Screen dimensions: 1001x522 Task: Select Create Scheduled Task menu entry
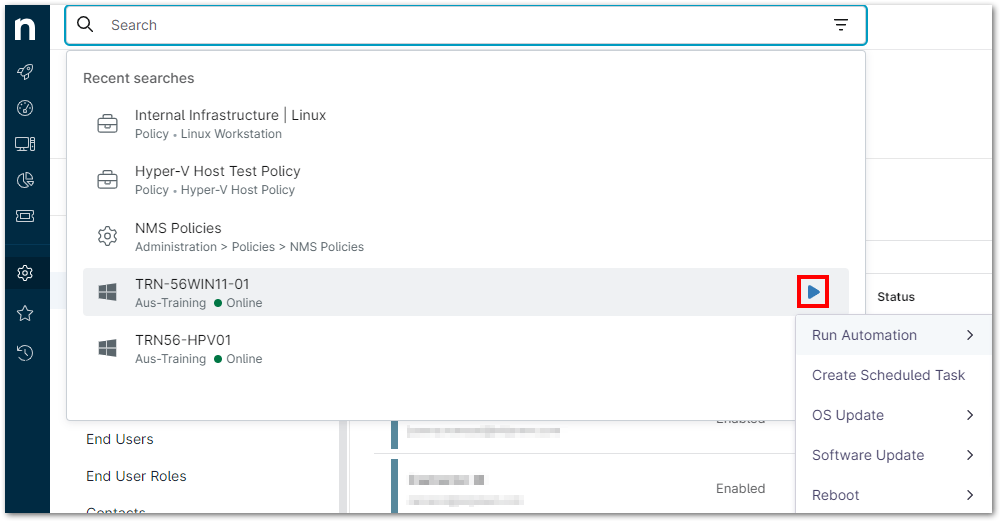888,375
